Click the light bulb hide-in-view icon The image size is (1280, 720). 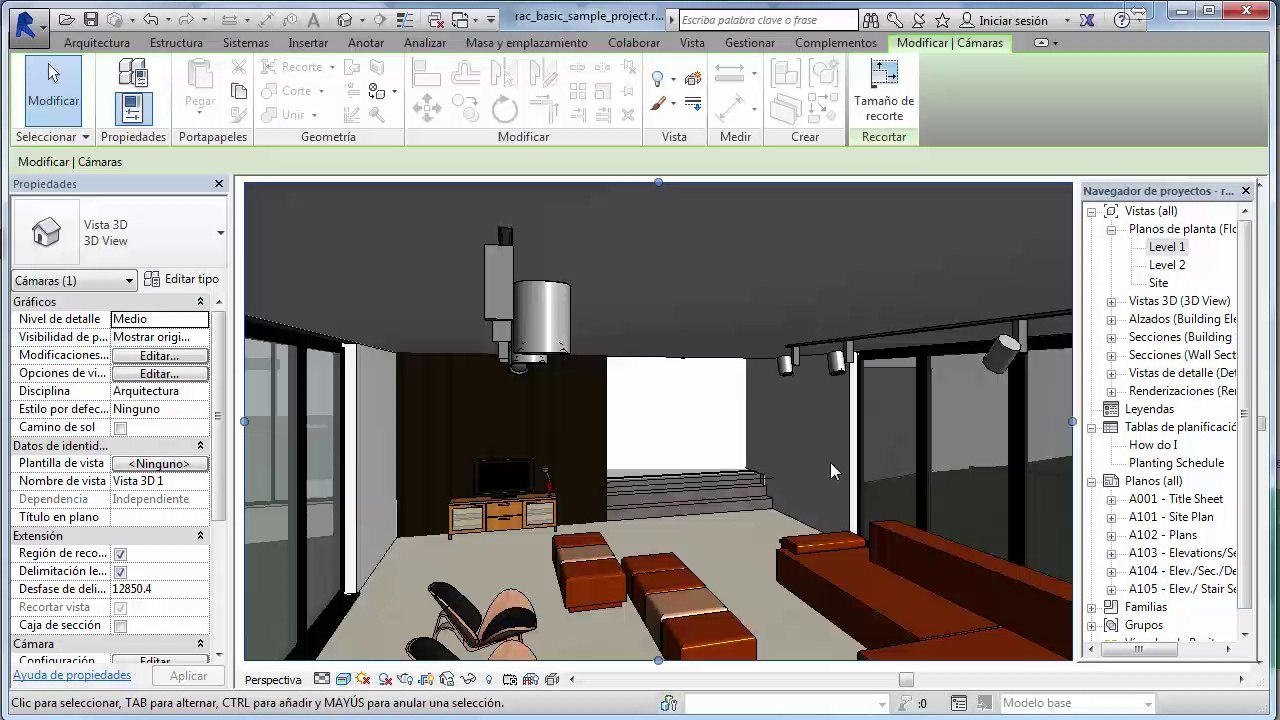pyautogui.click(x=657, y=79)
